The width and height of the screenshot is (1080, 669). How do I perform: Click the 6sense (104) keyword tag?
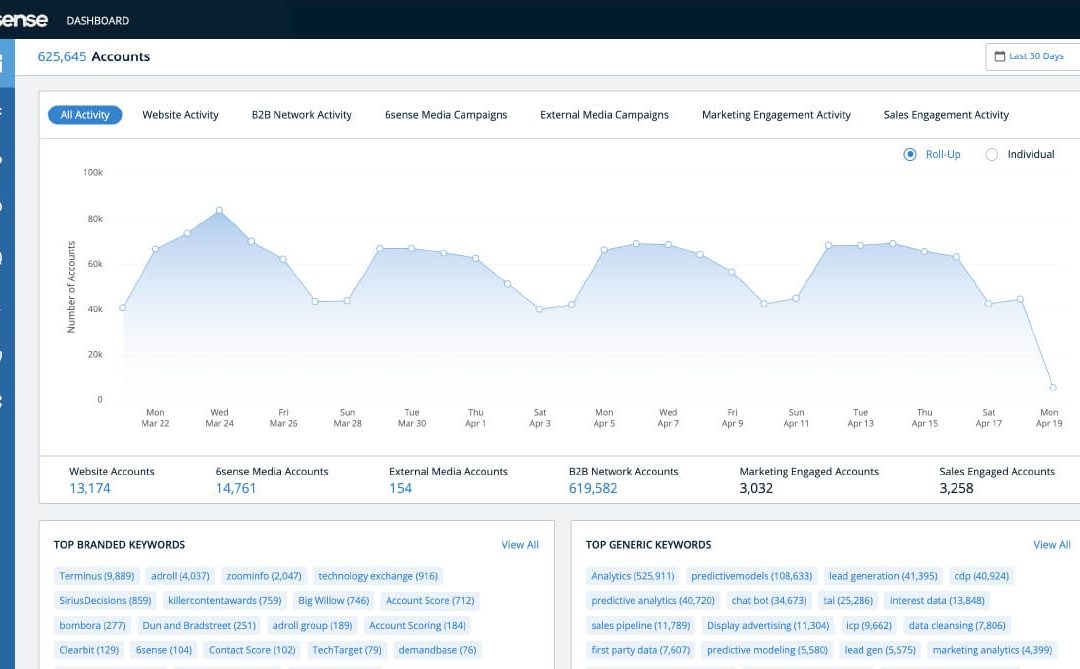(x=164, y=650)
